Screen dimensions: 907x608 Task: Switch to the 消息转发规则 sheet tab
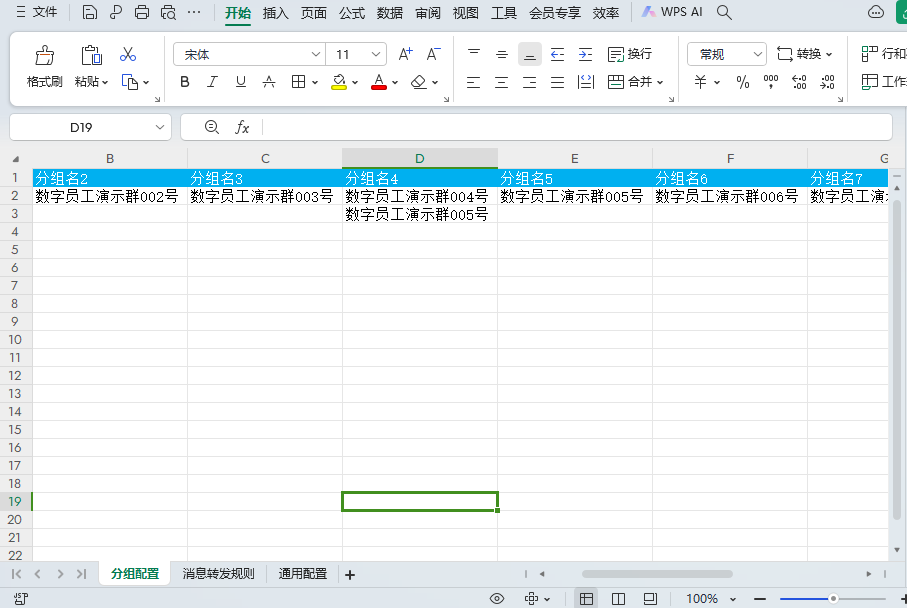pos(218,574)
